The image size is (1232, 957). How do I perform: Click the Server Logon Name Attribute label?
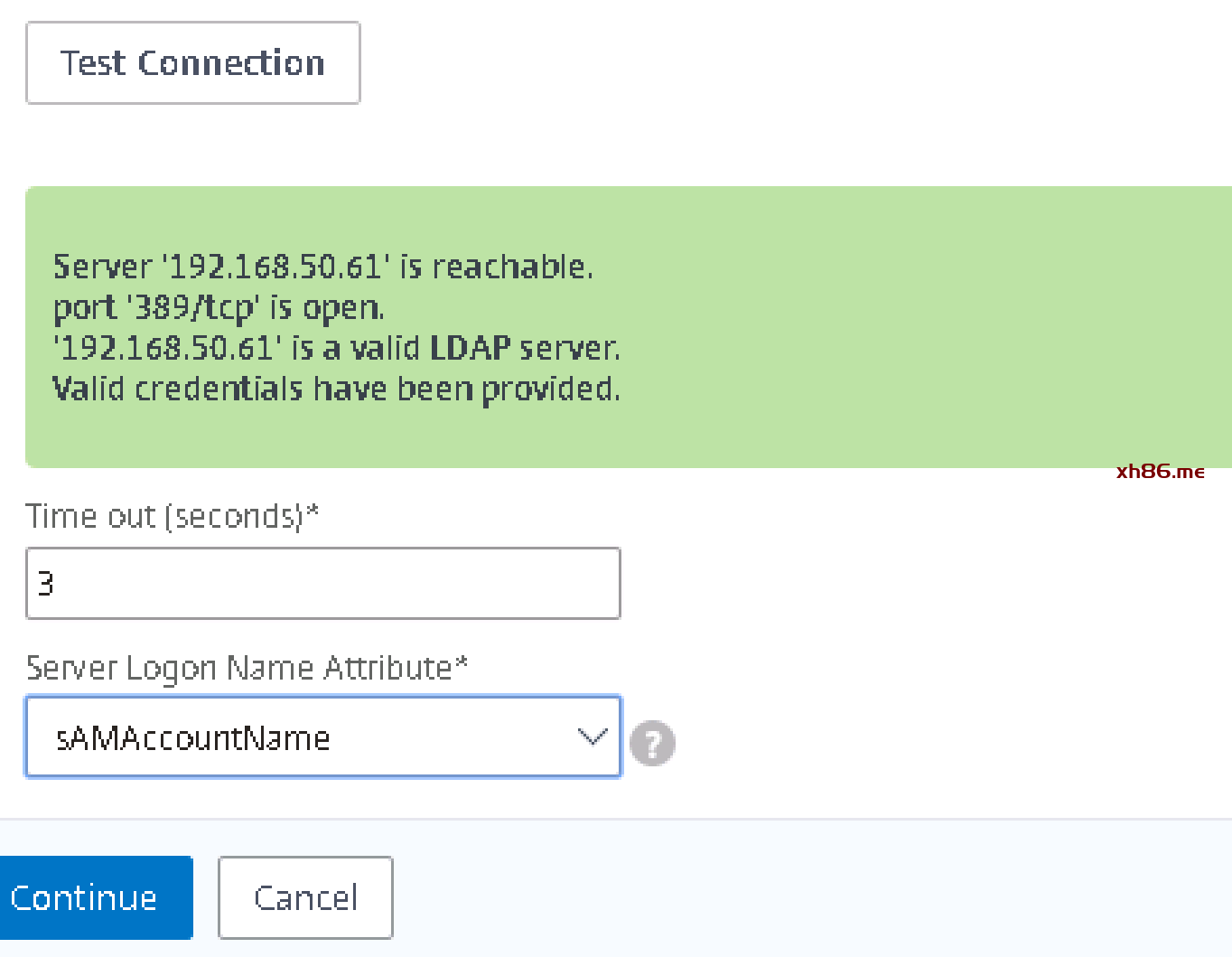(x=238, y=668)
